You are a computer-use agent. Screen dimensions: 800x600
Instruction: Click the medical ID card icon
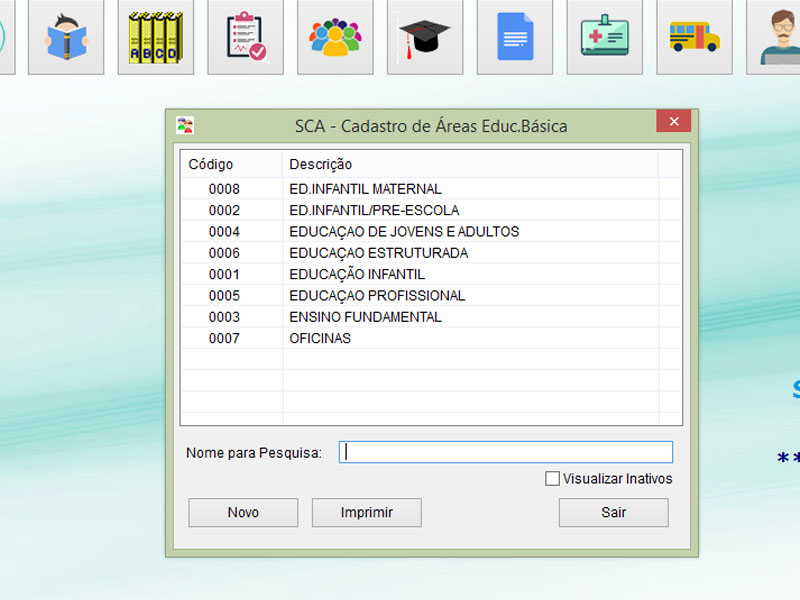[604, 37]
